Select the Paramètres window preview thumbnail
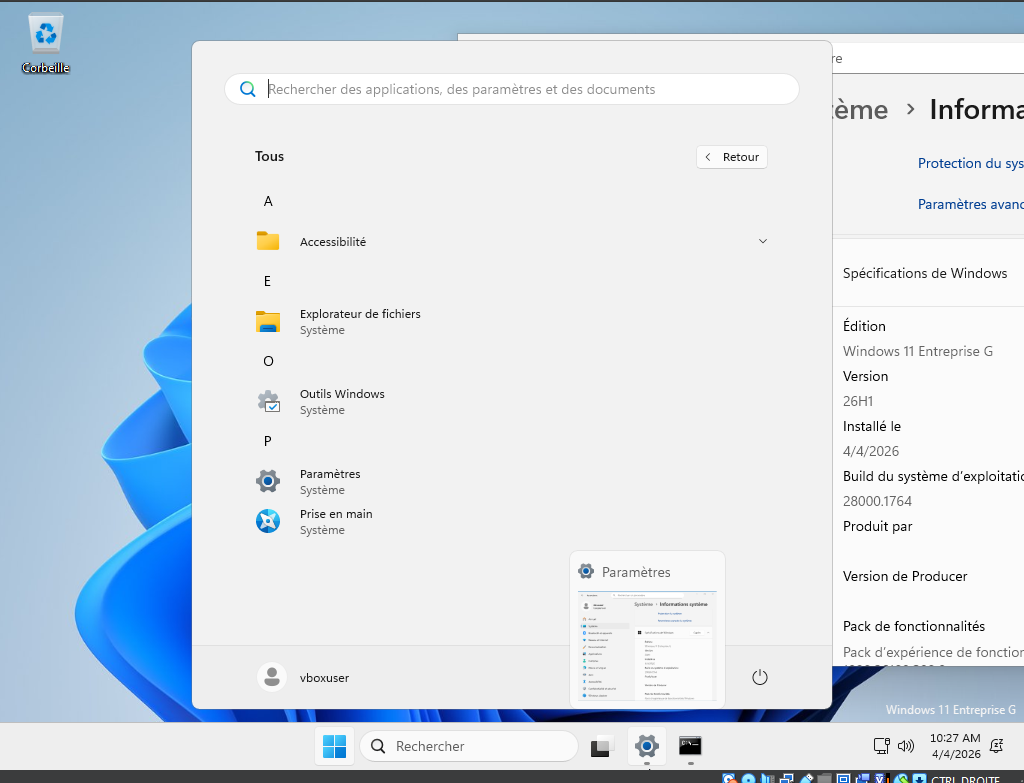Screen dimensions: 1024x783 point(647,645)
